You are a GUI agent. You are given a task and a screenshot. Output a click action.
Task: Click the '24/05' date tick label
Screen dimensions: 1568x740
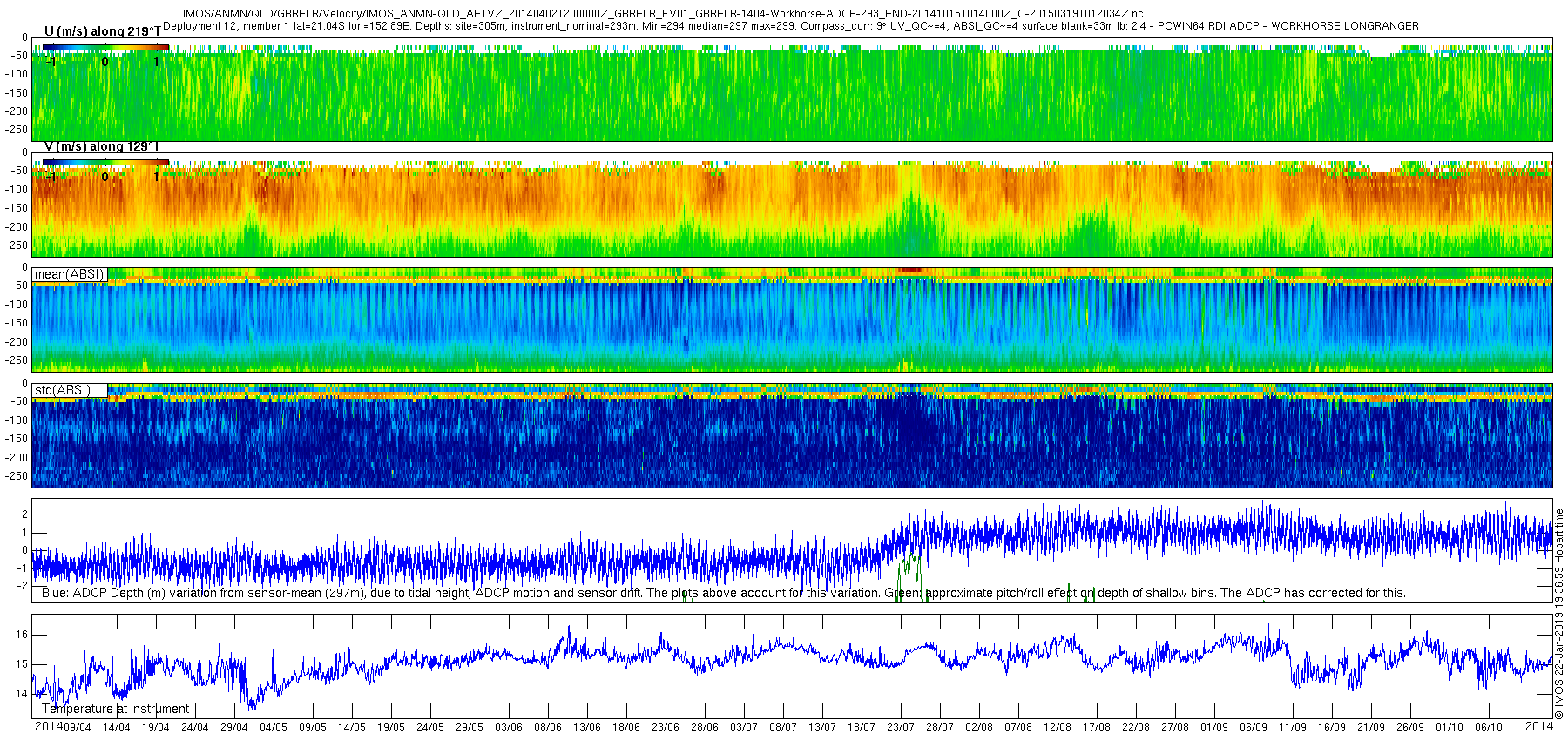[x=430, y=728]
